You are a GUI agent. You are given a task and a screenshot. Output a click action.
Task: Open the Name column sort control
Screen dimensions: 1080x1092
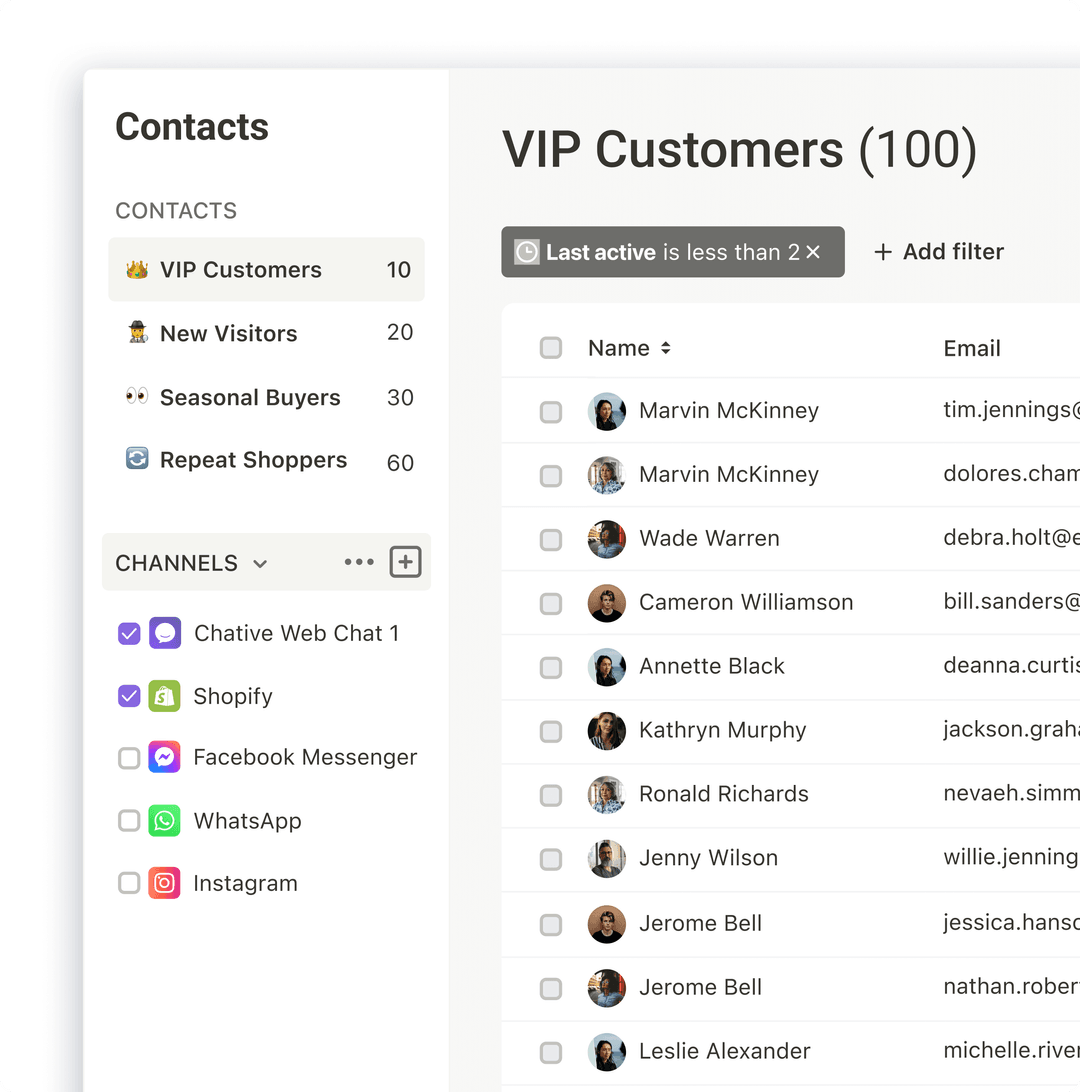[665, 348]
